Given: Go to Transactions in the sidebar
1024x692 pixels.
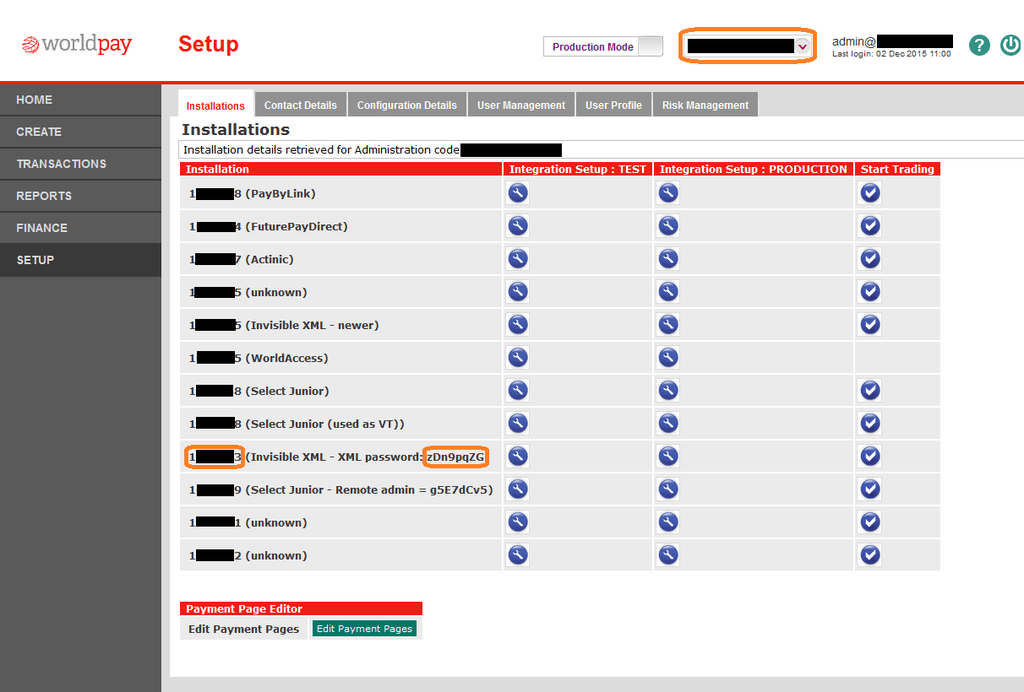Looking at the screenshot, I should point(61,164).
